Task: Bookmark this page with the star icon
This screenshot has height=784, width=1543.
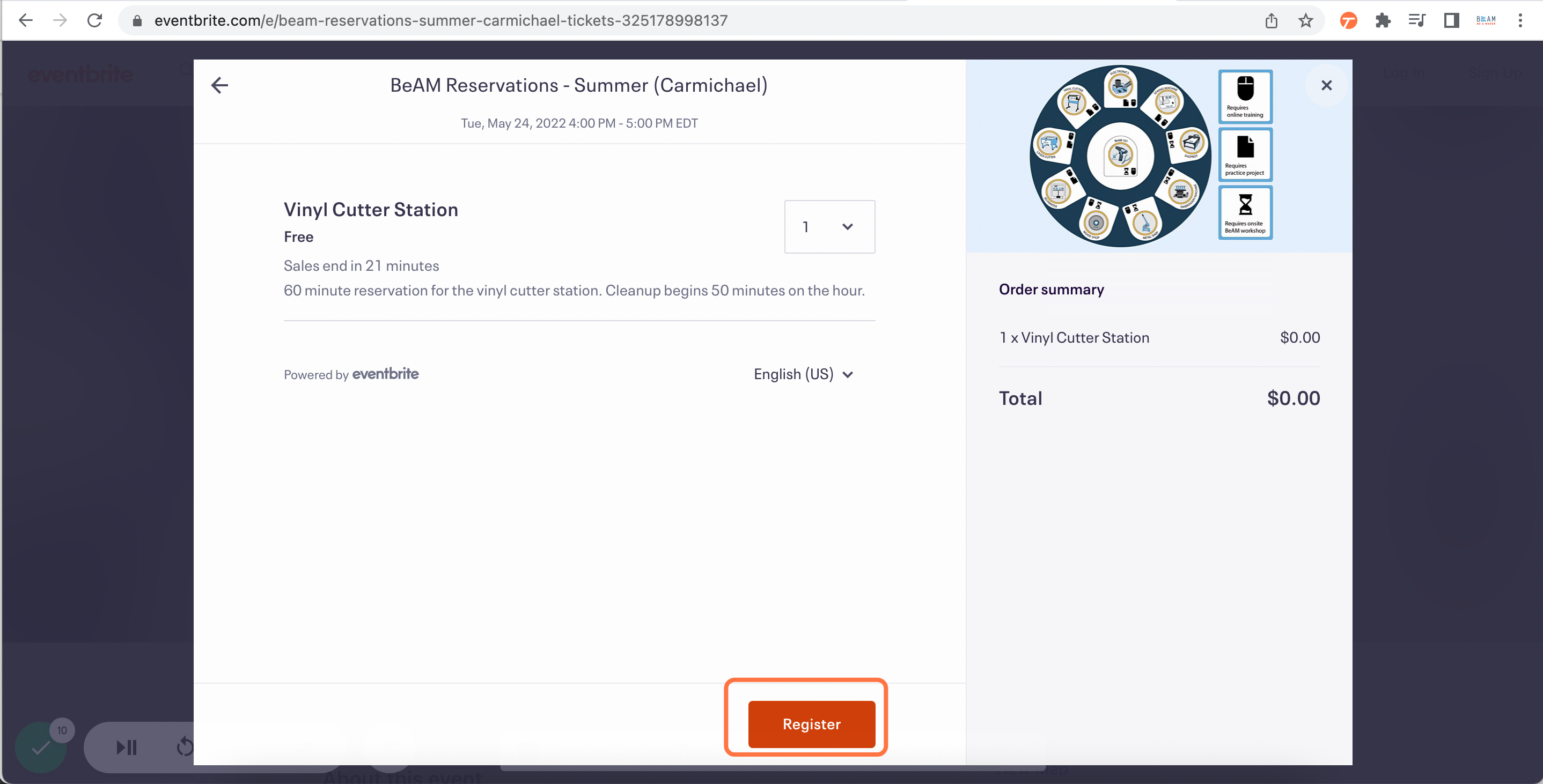Action: pyautogui.click(x=1306, y=21)
